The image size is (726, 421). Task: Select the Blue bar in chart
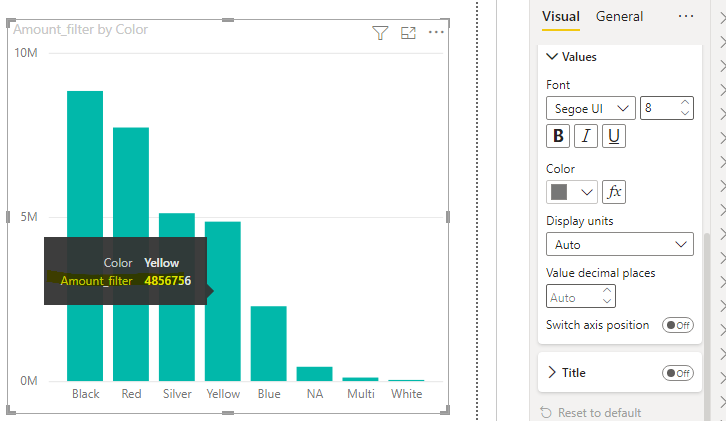(x=269, y=344)
